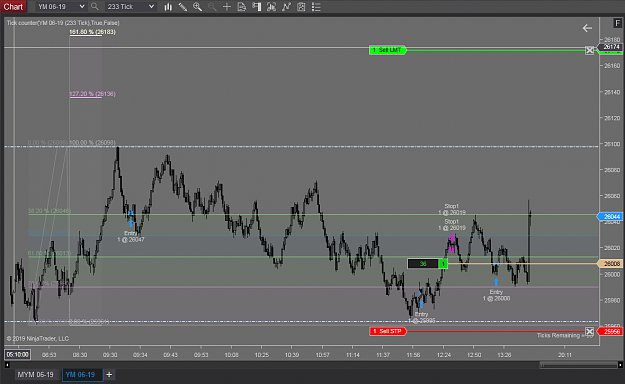The image size is (625, 384).
Task: Click the 20:11 time axis label
Action: [x=565, y=355]
